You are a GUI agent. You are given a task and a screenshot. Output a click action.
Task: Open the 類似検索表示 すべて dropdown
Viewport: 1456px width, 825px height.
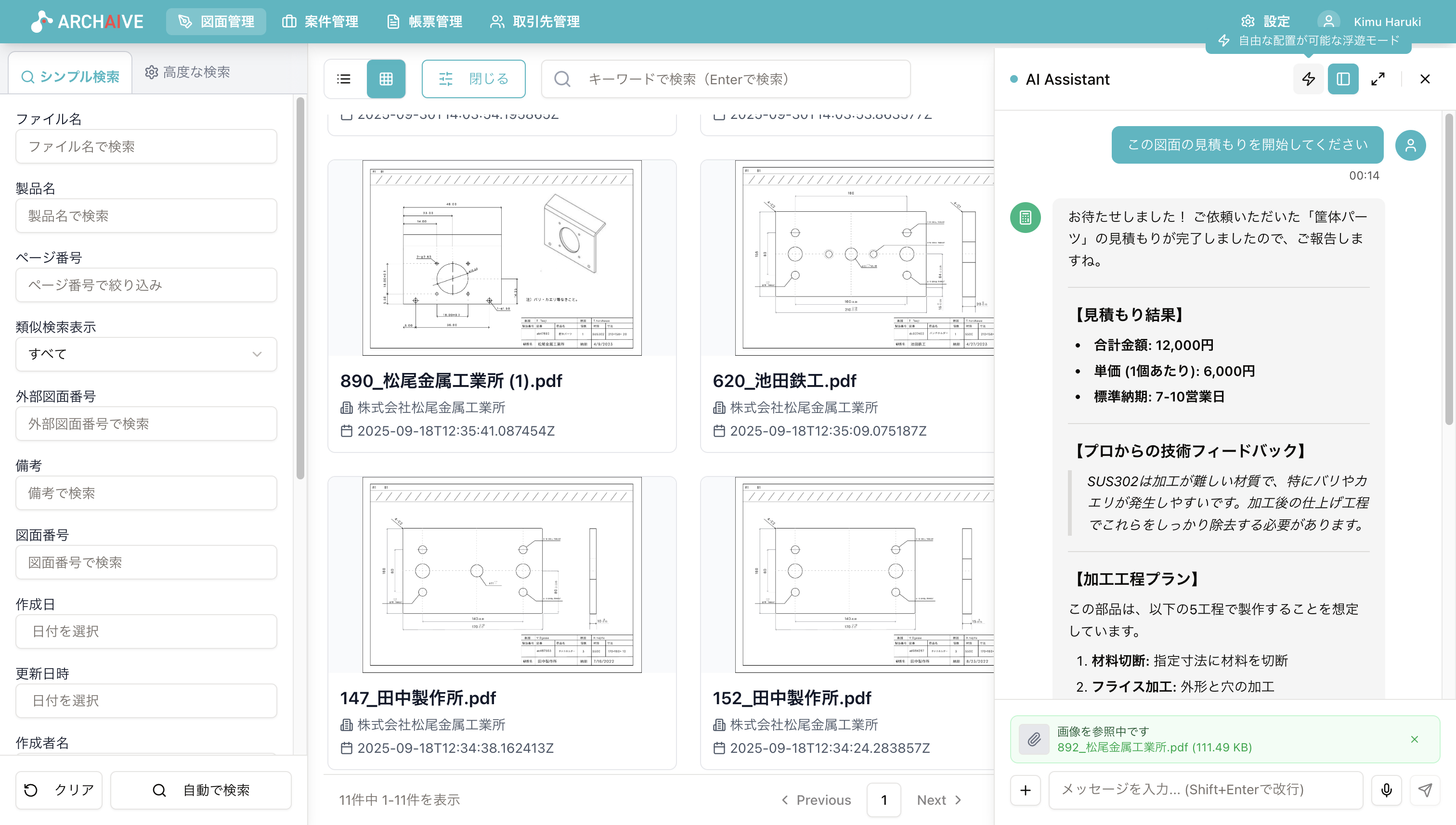[x=146, y=354]
